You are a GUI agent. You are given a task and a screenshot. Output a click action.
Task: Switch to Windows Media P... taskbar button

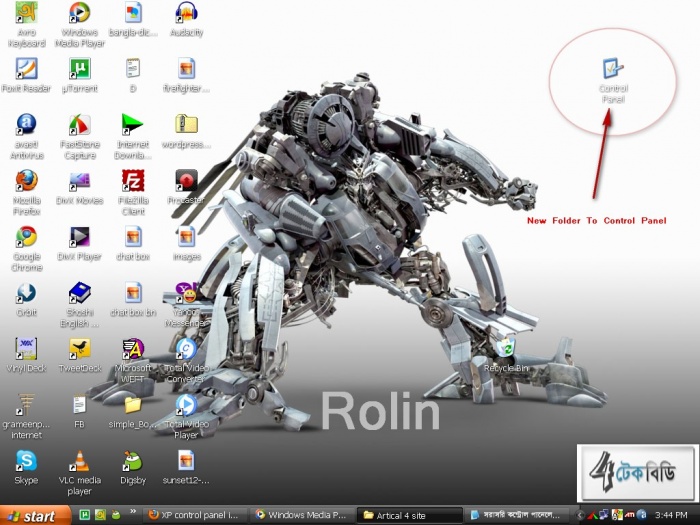[x=302, y=515]
